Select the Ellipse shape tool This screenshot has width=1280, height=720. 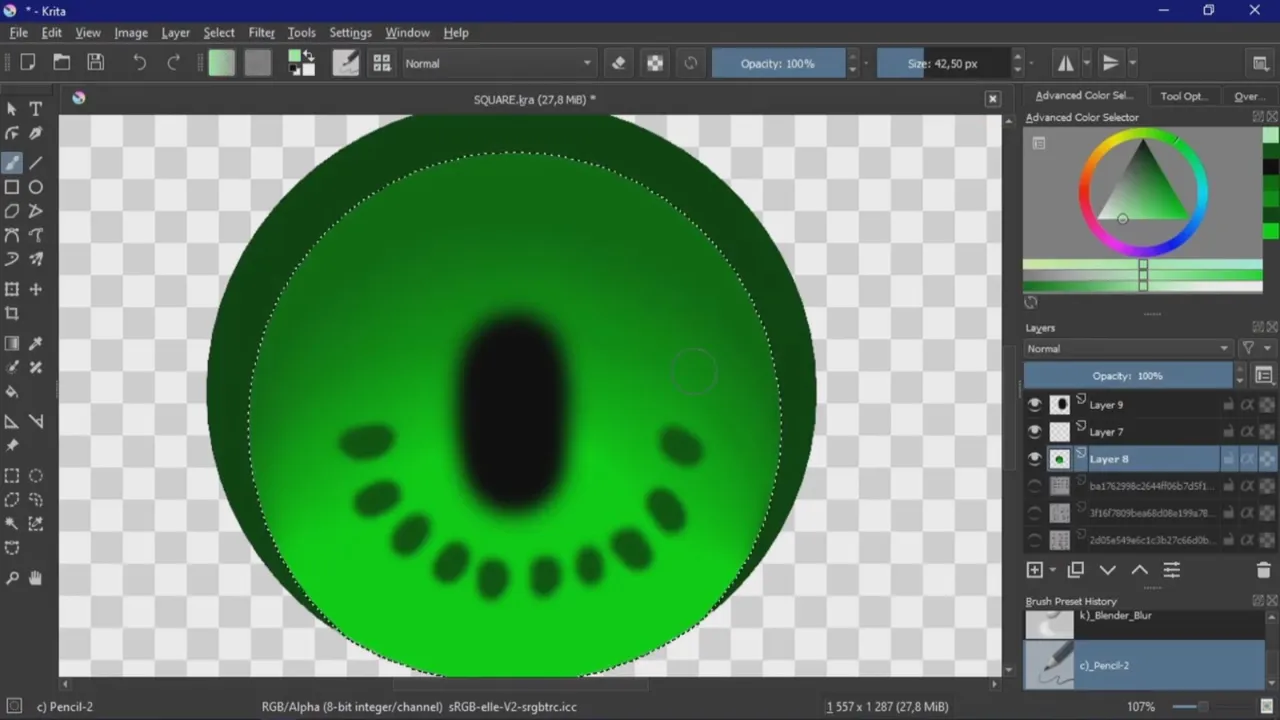click(x=36, y=187)
